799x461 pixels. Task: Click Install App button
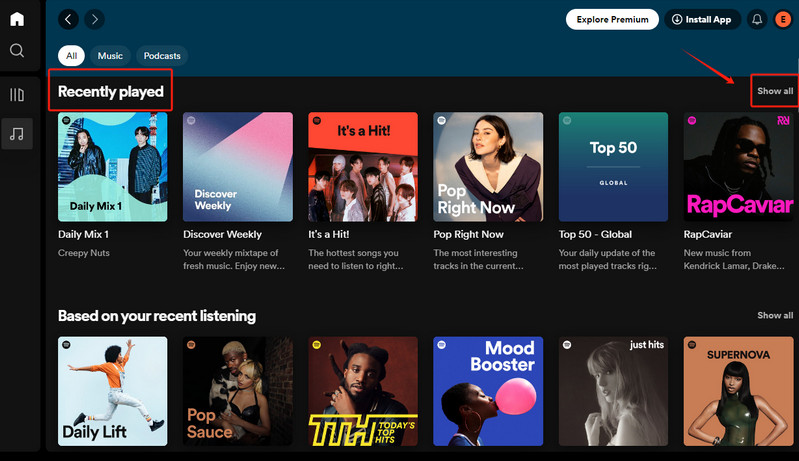point(702,19)
